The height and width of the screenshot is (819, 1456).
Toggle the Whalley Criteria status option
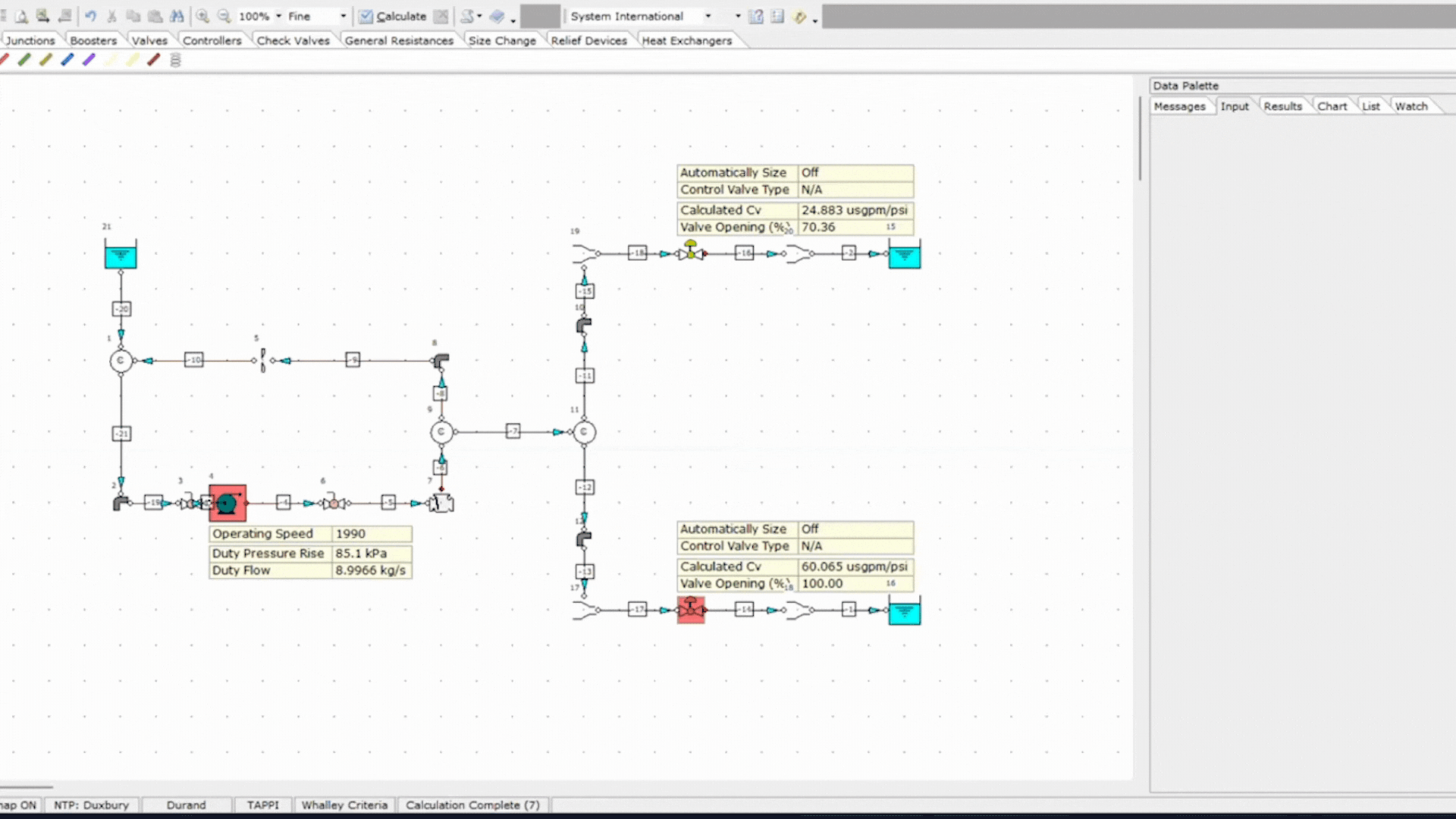coord(345,805)
